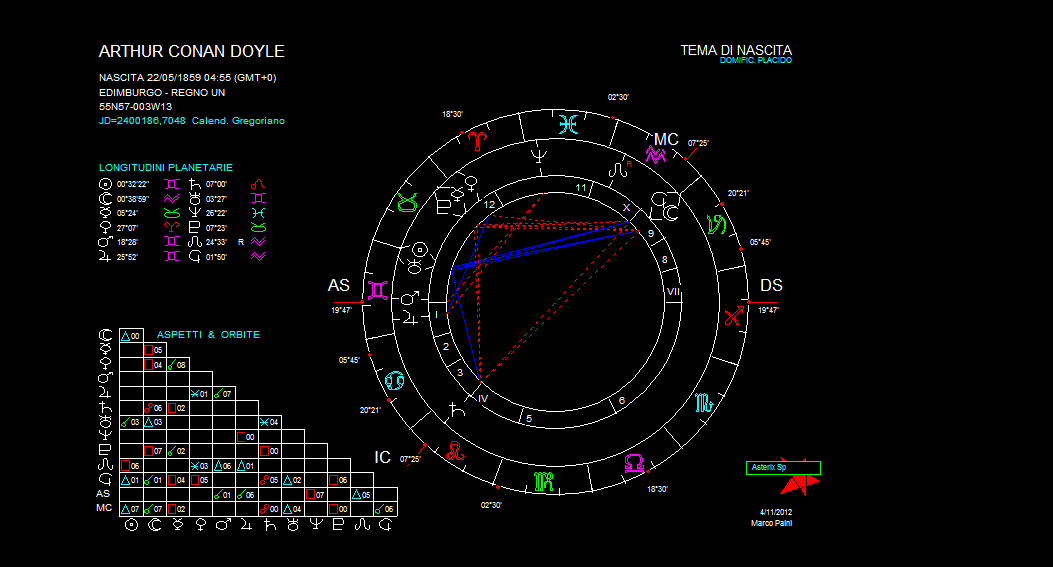This screenshot has width=1053, height=567.
Task: Select the Sun longitude value 00°32'22"
Action: click(x=133, y=184)
